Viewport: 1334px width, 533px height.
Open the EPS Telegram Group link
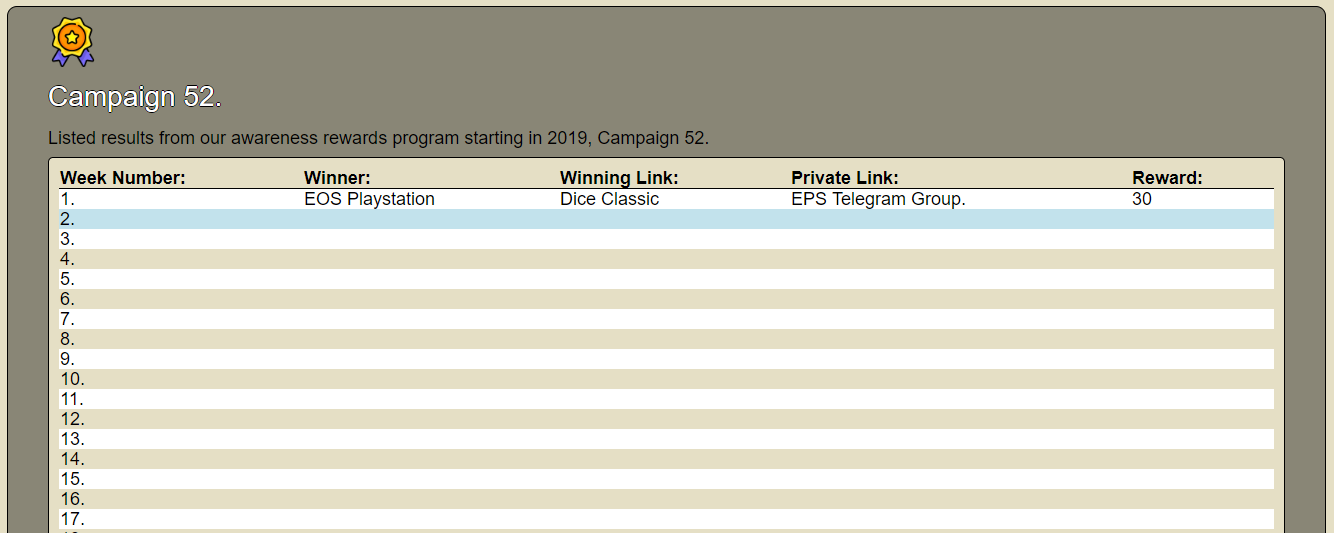coord(878,199)
